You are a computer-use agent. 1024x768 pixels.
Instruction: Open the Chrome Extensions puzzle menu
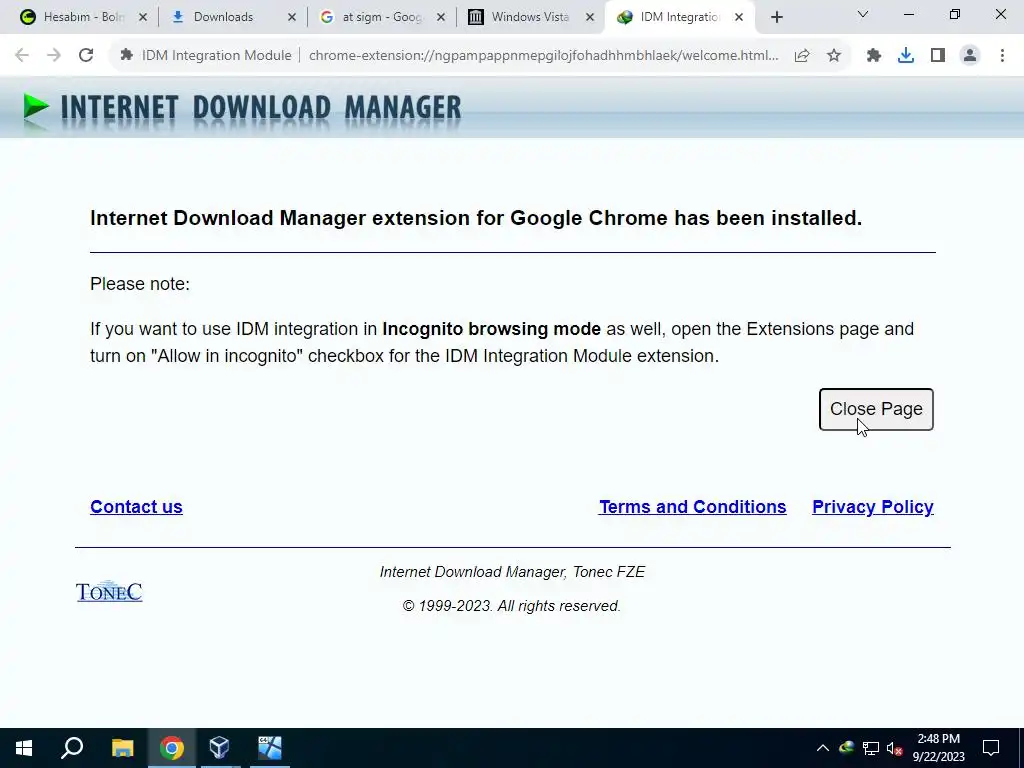[874, 56]
